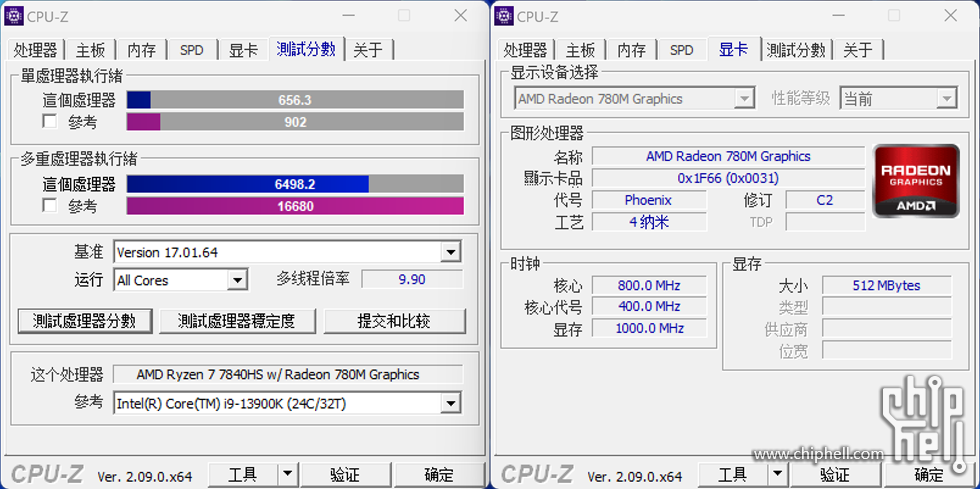Image resolution: width=980 pixels, height=489 pixels.
Task: Open AMD Radeon 780M display device dropdown
Action: pyautogui.click(x=744, y=98)
